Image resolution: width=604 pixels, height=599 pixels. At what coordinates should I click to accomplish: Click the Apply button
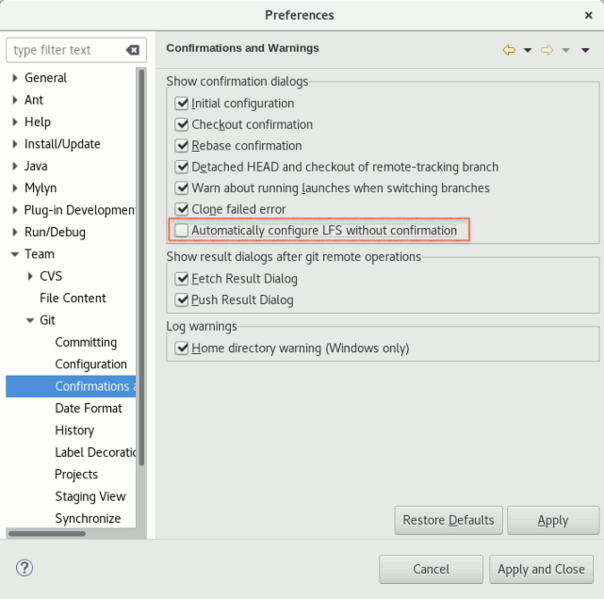point(553,520)
